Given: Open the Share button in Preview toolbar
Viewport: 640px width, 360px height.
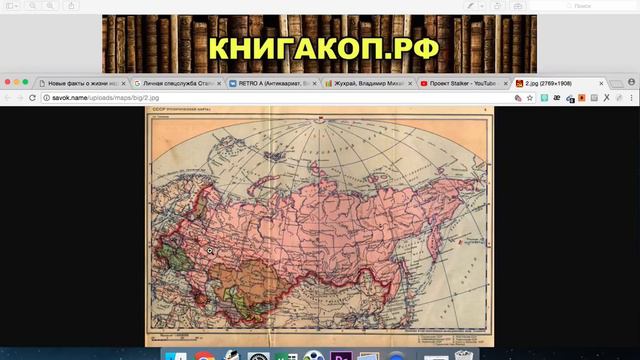Looking at the screenshot, I should pyautogui.click(x=71, y=6).
